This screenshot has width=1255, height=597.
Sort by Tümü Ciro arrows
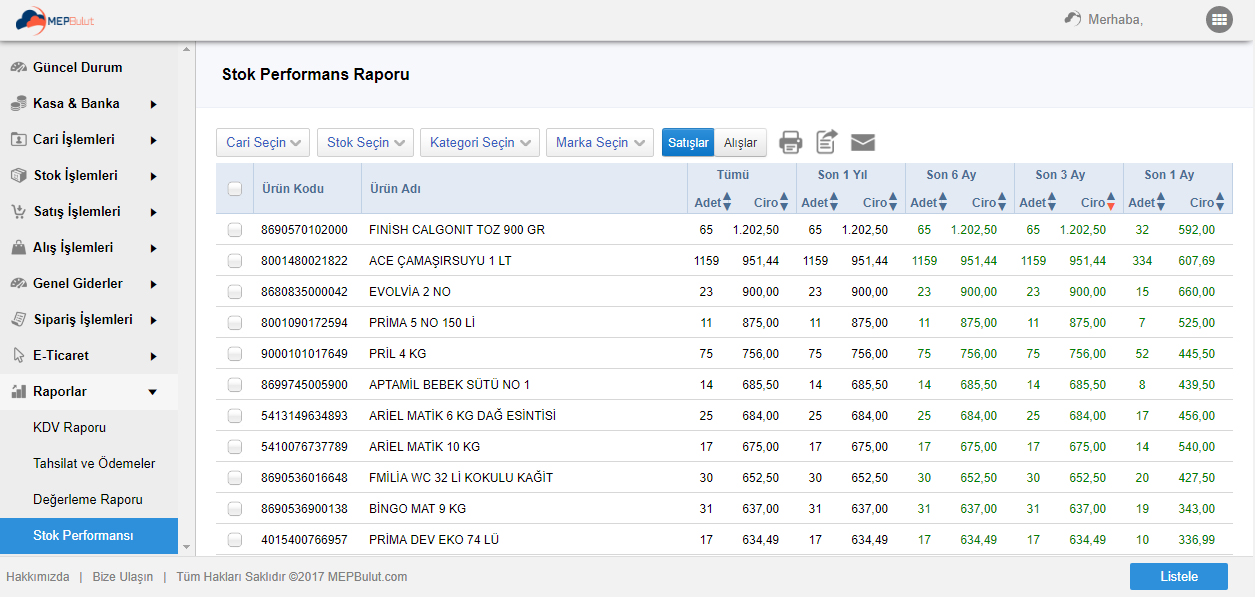(785, 202)
